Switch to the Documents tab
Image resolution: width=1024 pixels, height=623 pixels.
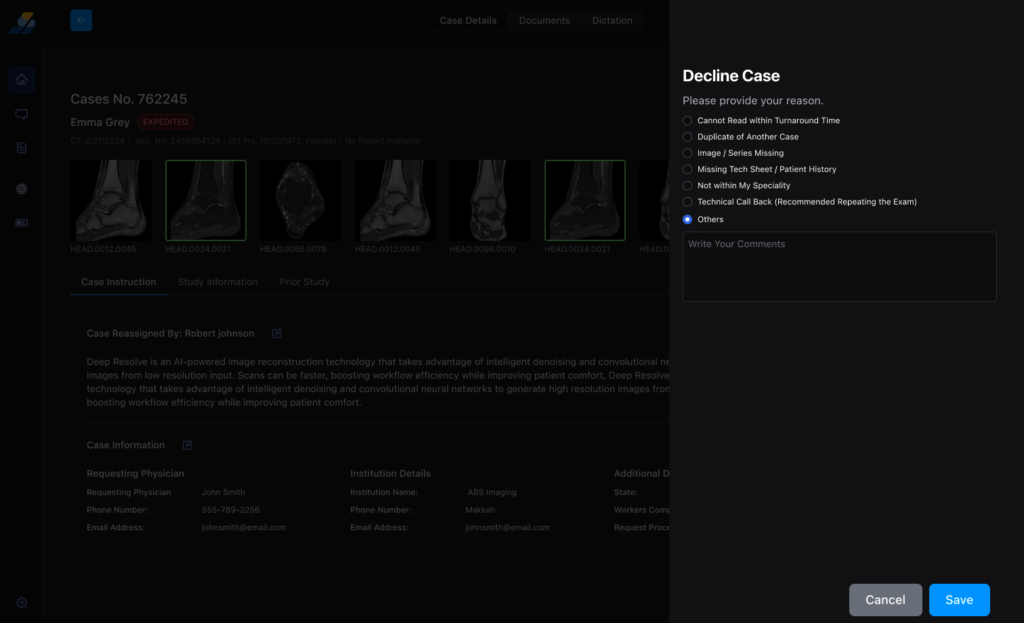pyautogui.click(x=544, y=21)
